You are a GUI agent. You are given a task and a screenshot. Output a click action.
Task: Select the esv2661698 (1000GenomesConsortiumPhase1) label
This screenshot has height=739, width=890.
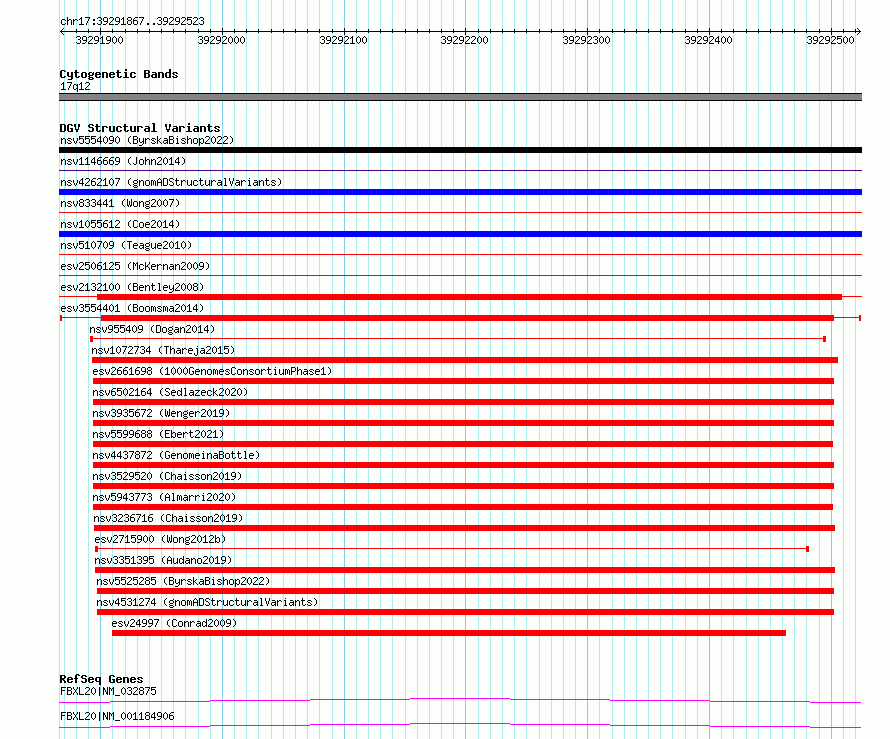[212, 371]
